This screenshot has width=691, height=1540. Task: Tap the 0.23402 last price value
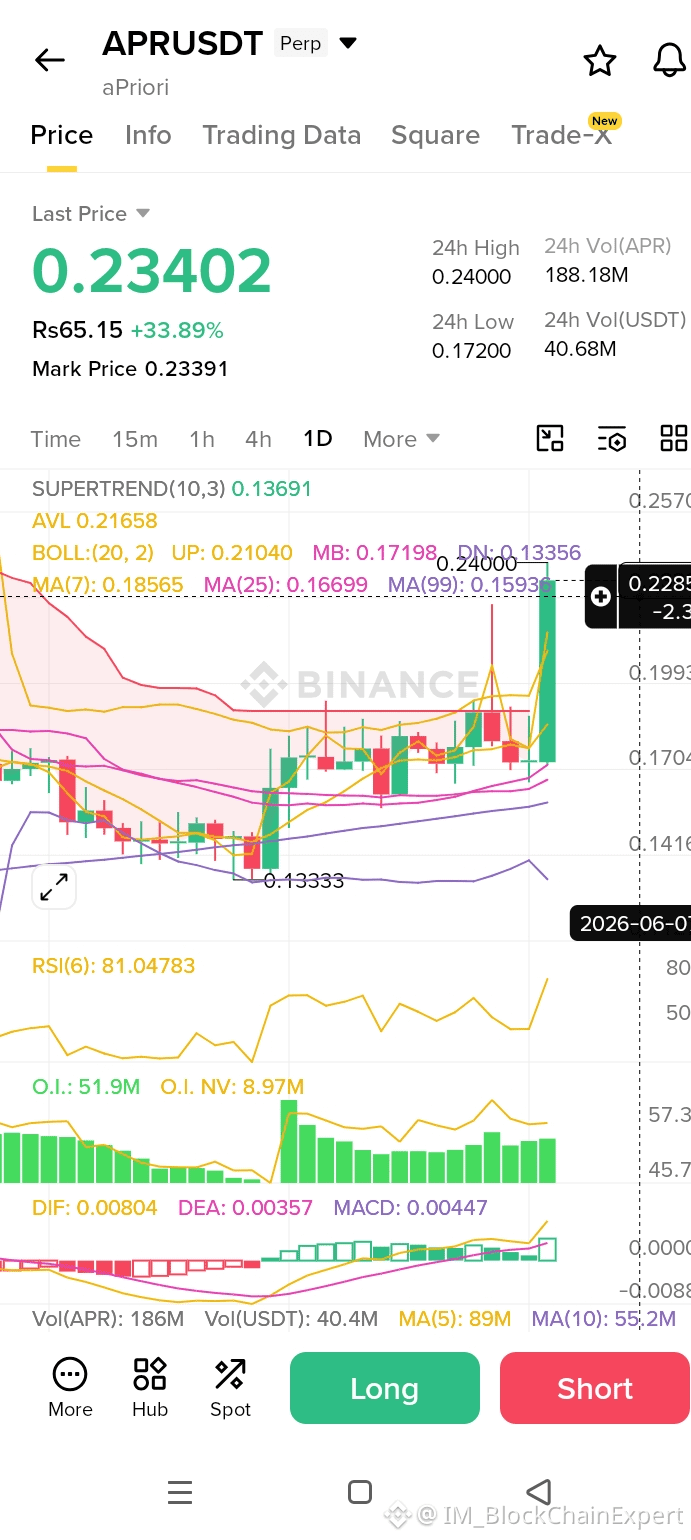pyautogui.click(x=152, y=271)
